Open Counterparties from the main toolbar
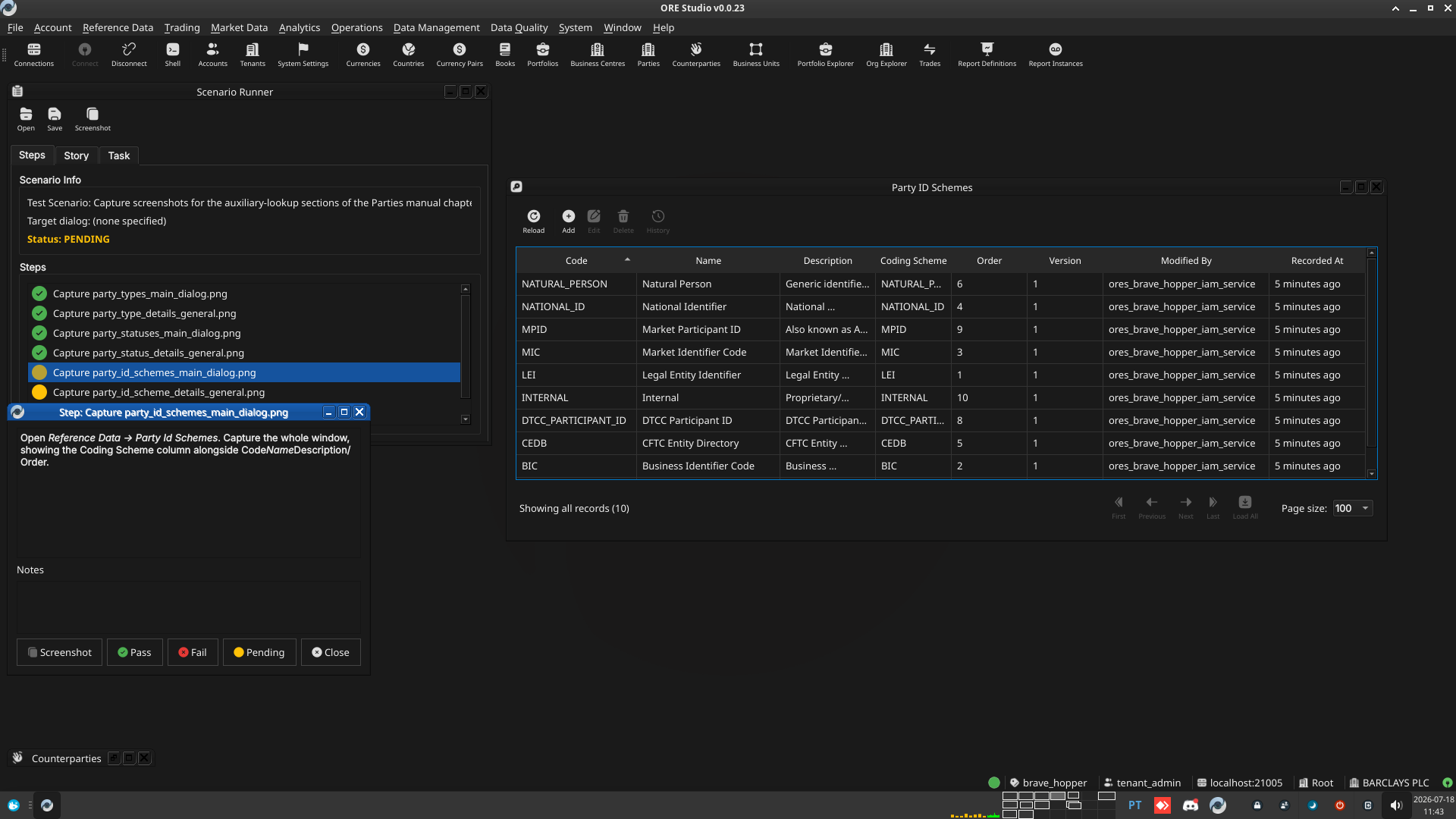The image size is (1456, 819). [x=696, y=55]
